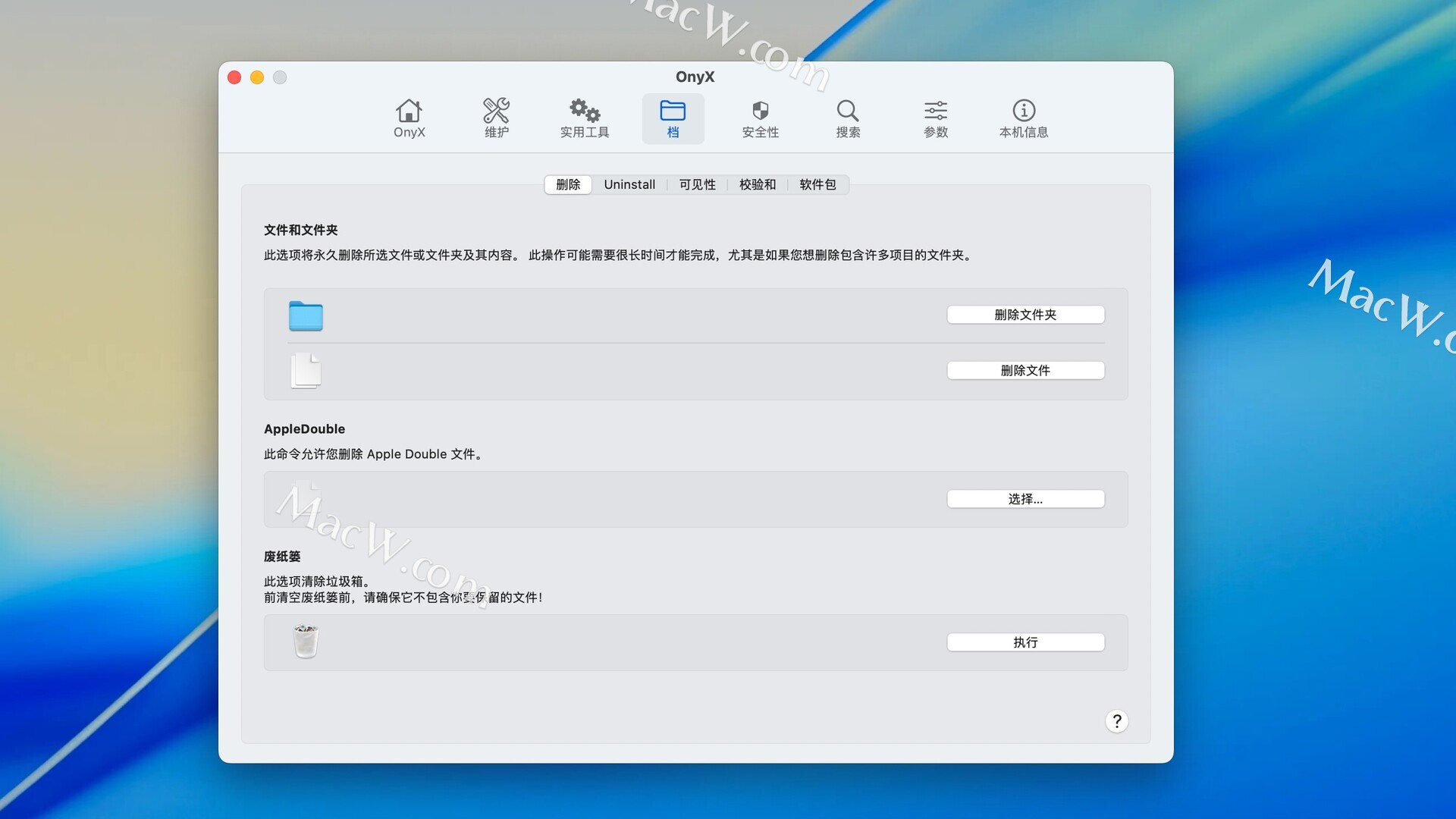Click the OnyX window title

pos(695,77)
